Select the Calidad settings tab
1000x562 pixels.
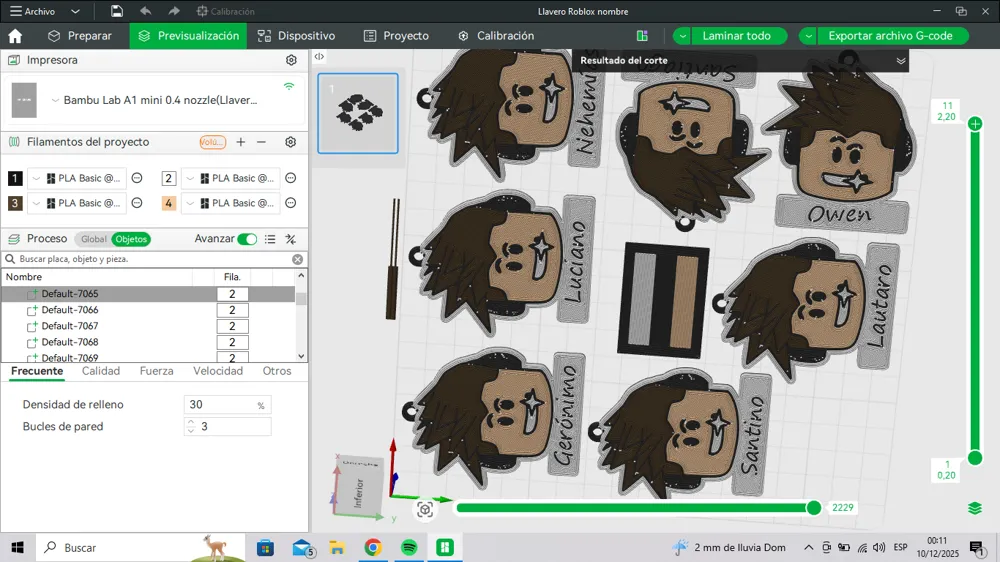point(101,371)
